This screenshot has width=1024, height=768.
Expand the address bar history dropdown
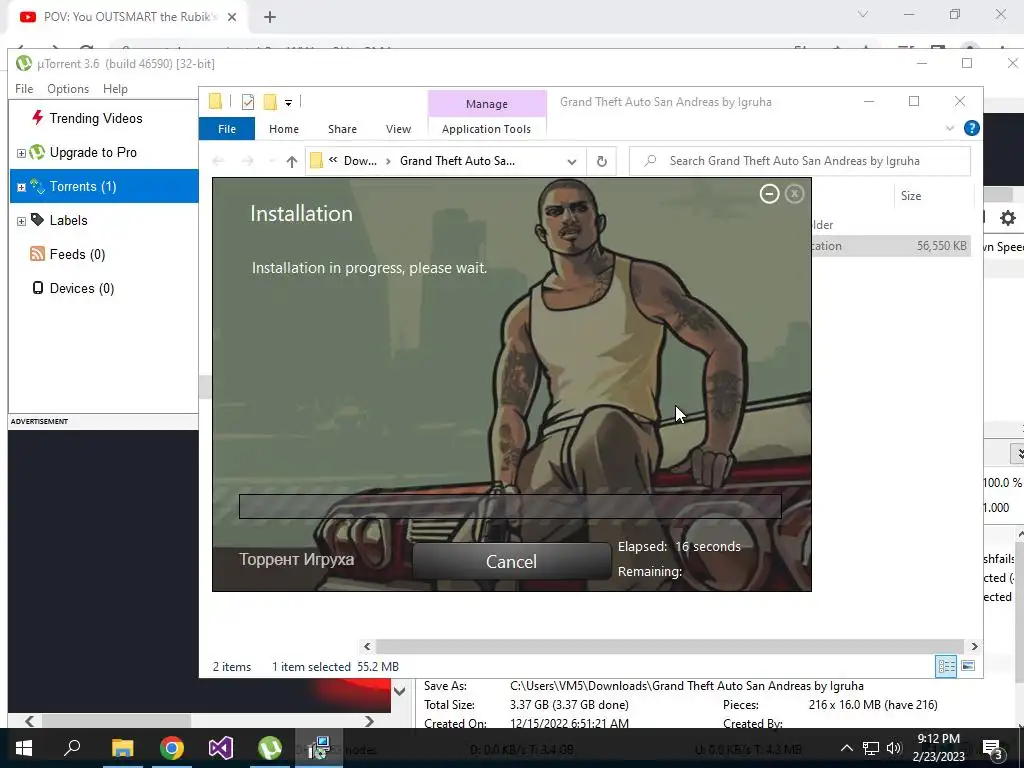571,161
